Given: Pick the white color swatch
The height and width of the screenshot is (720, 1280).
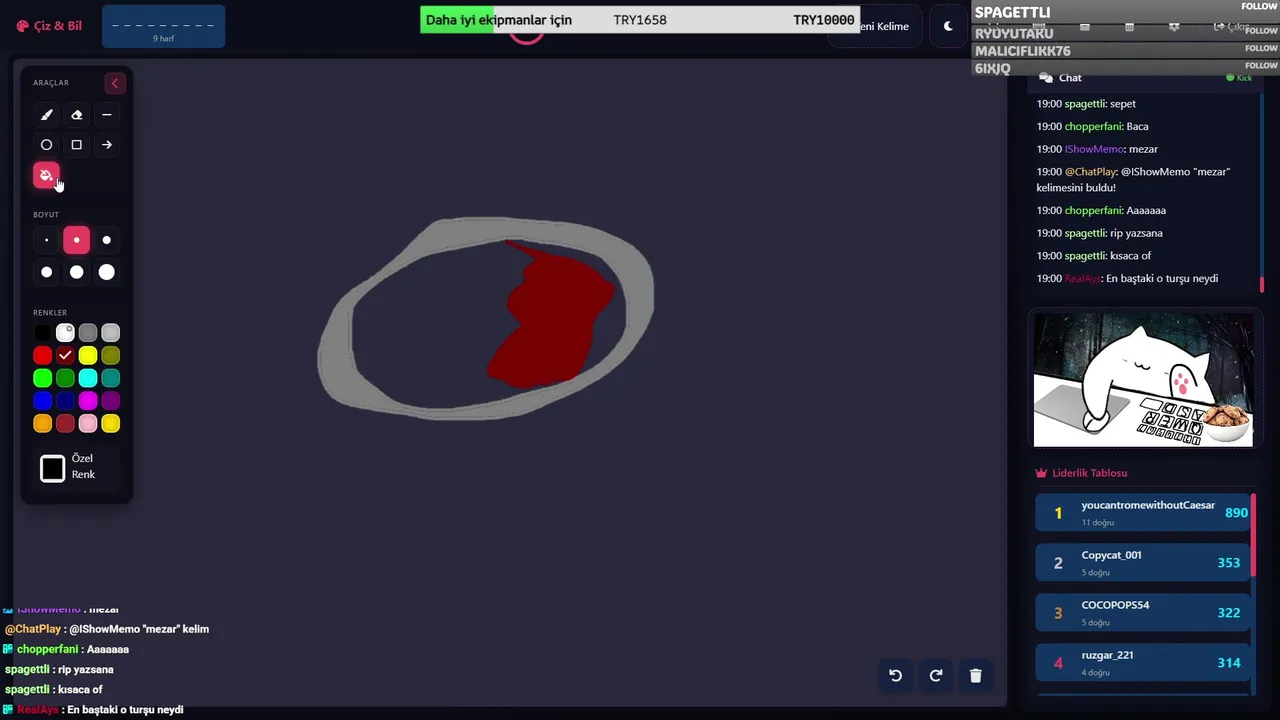Looking at the screenshot, I should point(65,333).
